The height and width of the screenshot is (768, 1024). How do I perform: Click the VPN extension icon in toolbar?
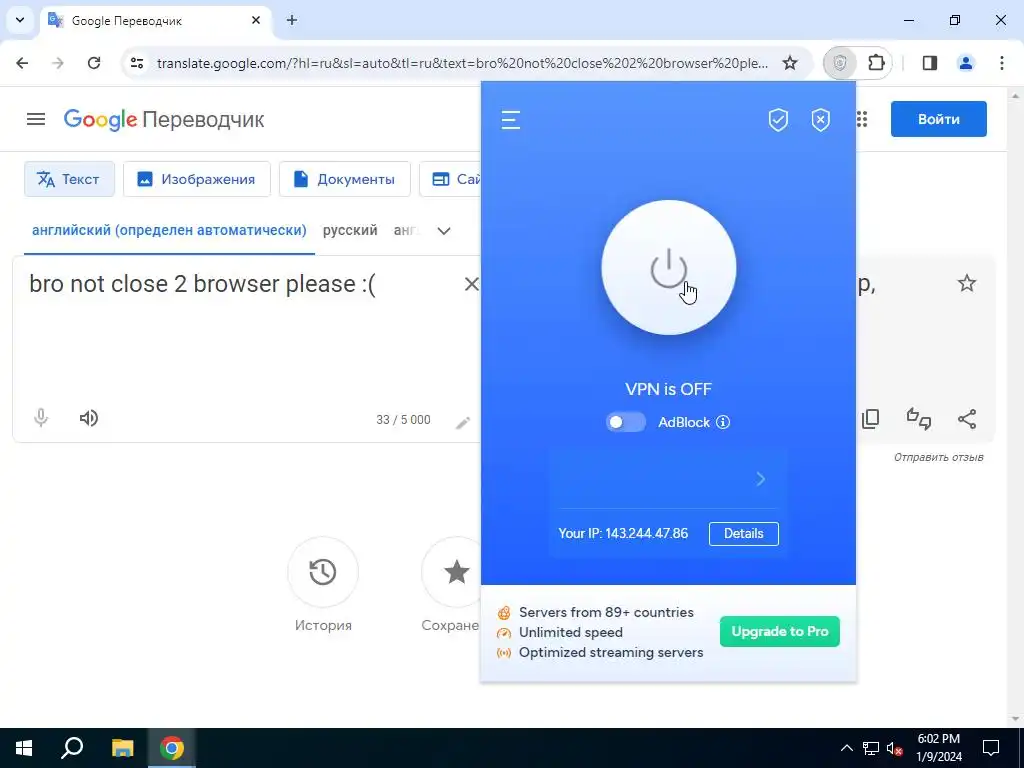point(840,63)
